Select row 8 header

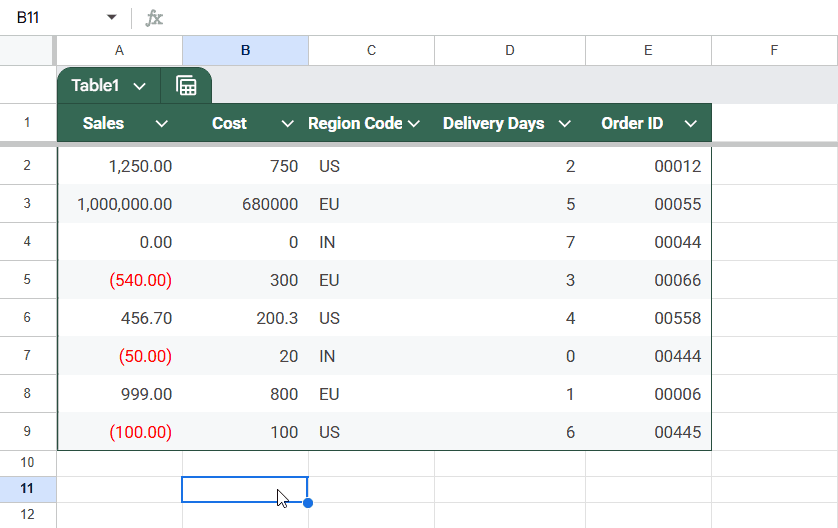[x=27, y=393]
